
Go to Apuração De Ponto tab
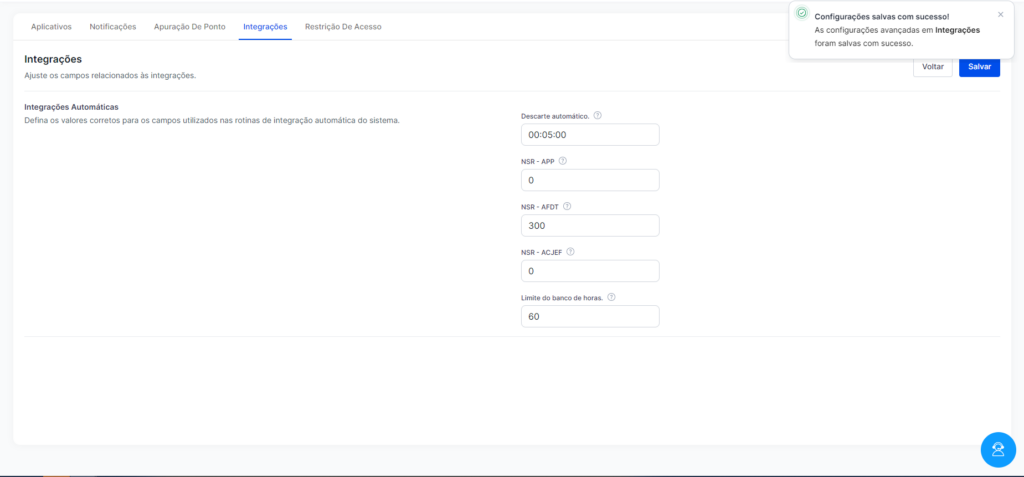[x=189, y=27]
